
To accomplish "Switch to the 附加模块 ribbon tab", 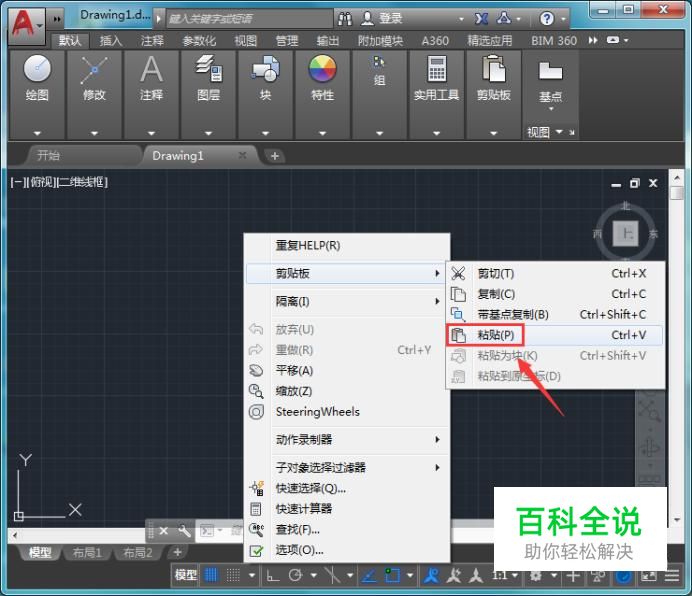I will click(x=380, y=41).
